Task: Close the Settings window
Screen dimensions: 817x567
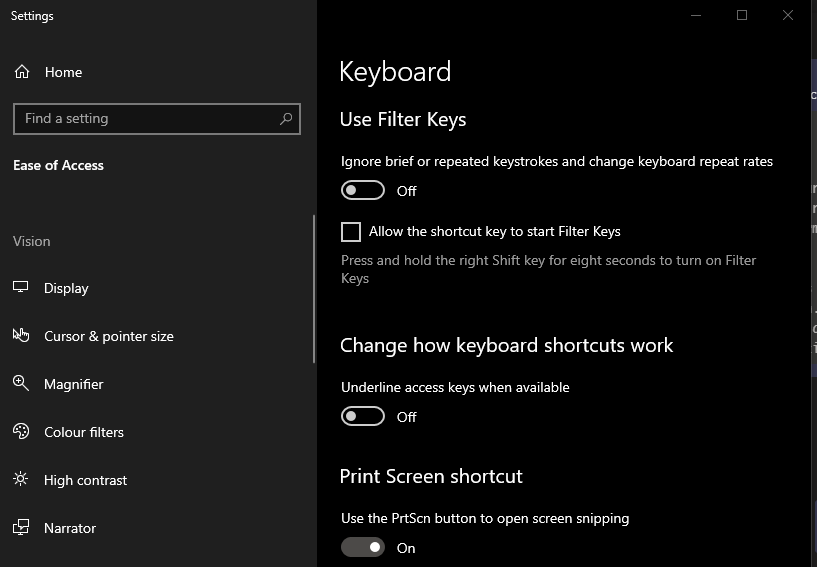Action: pos(787,16)
